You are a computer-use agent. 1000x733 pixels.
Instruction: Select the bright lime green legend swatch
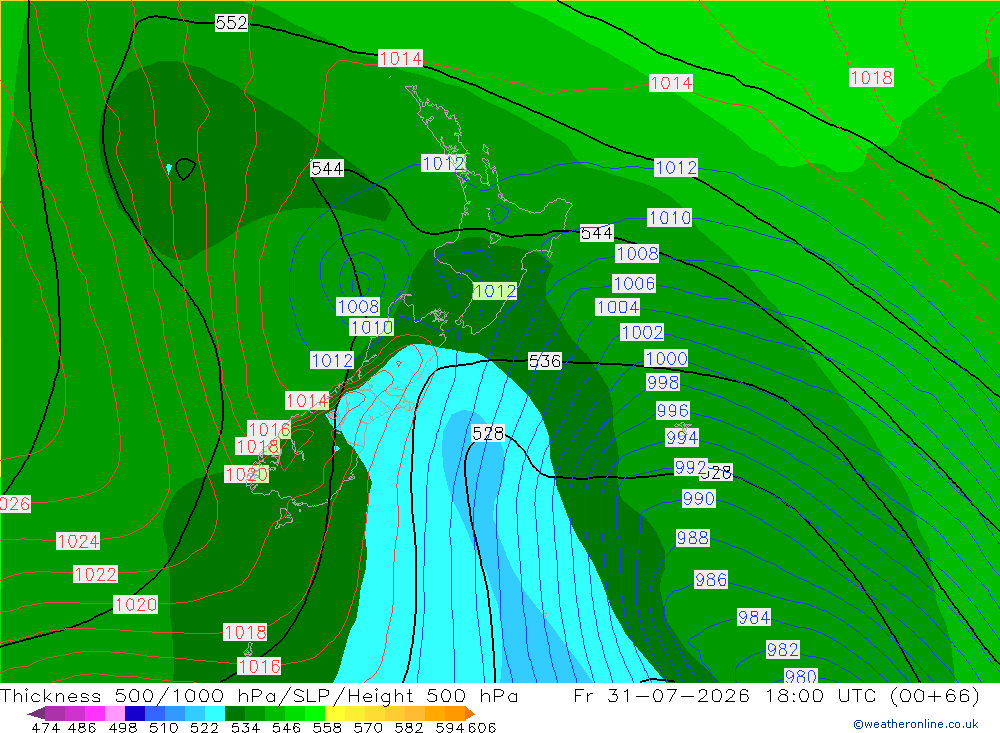coord(315,713)
